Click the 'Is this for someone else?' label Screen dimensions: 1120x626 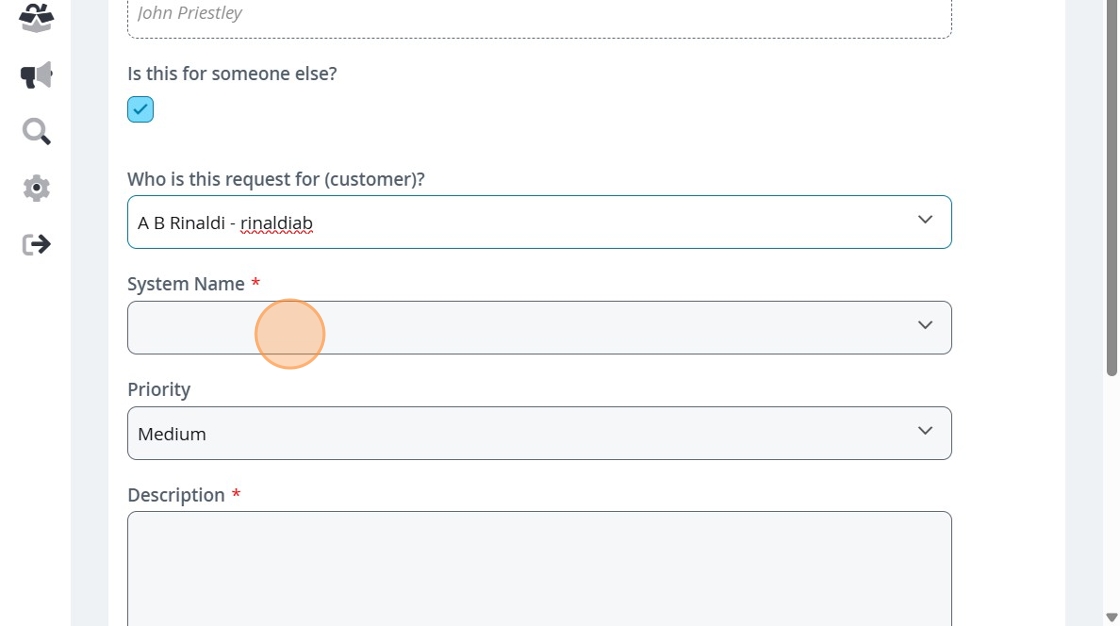pos(232,74)
